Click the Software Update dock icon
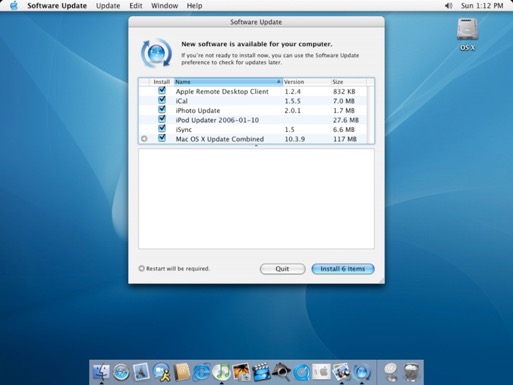Viewport: 513px width, 385px height. (362, 372)
